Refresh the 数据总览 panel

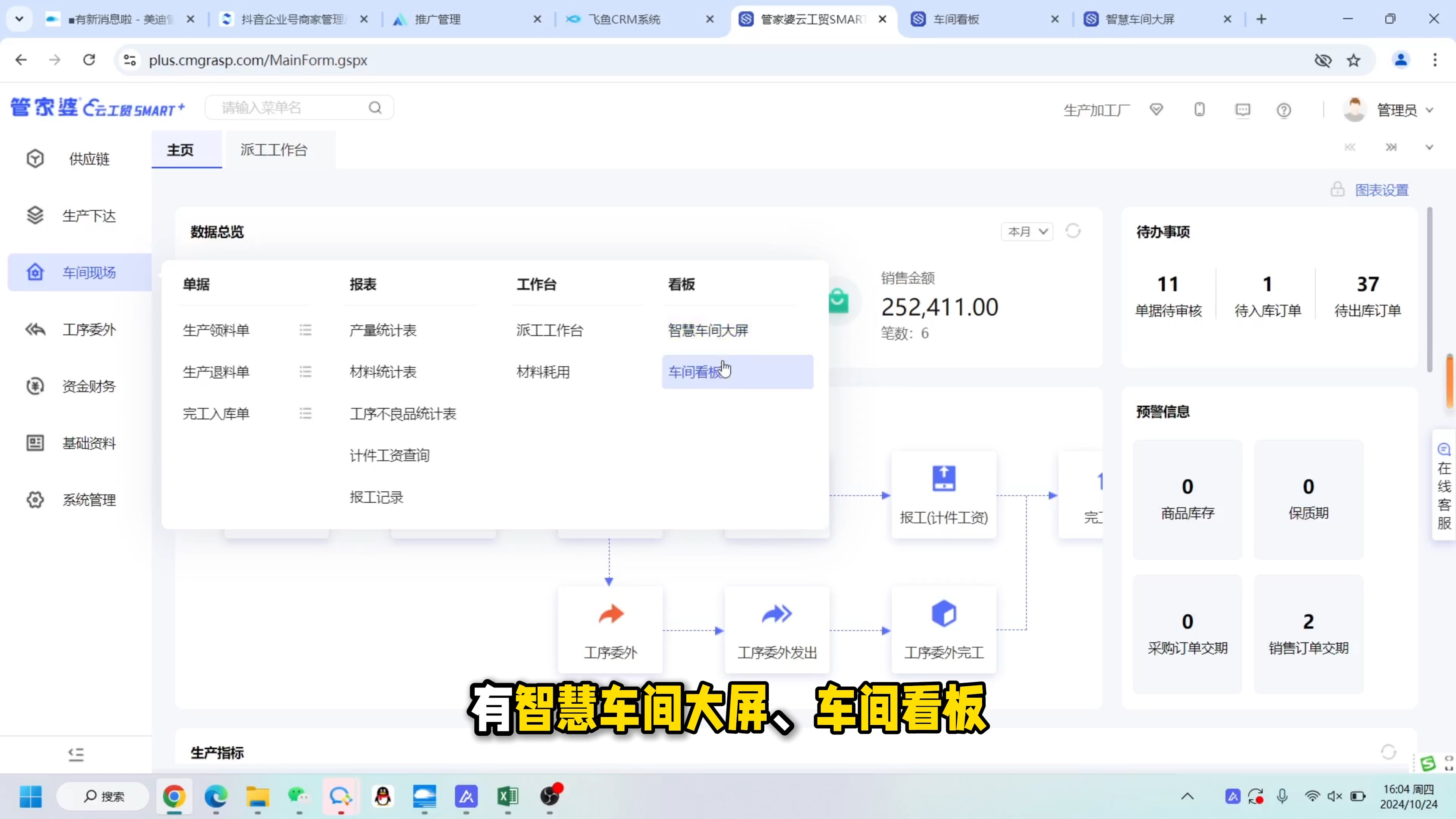(x=1073, y=231)
